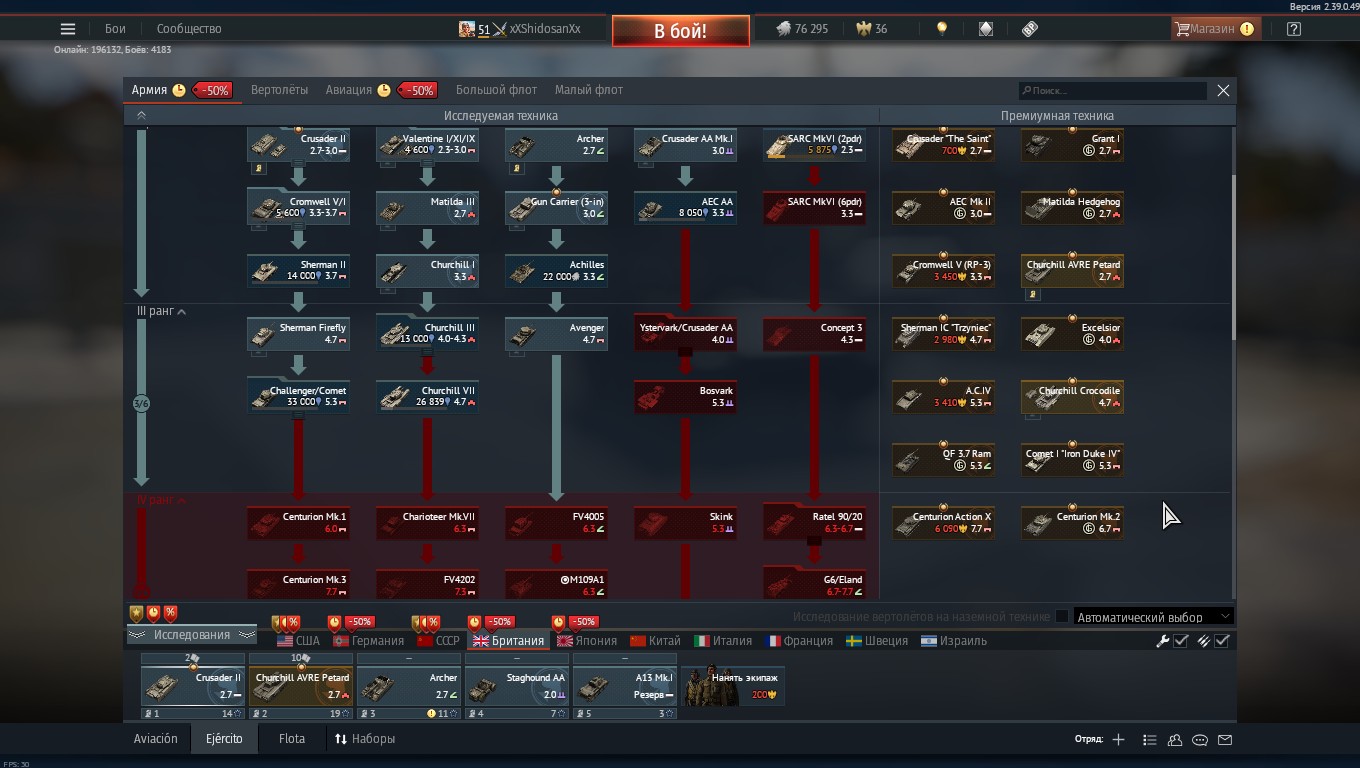Select Archer crew slot

pyautogui.click(x=408, y=686)
